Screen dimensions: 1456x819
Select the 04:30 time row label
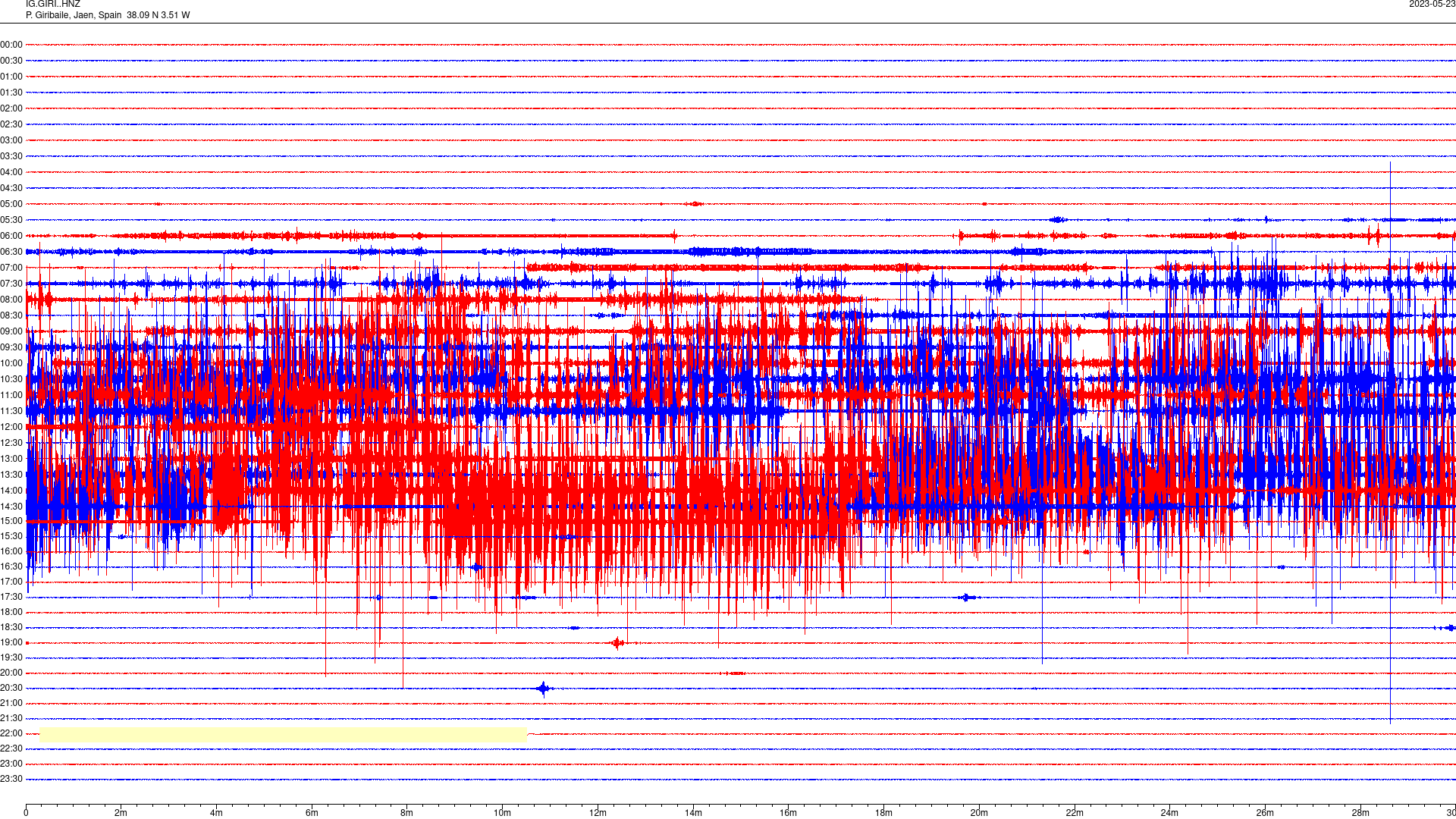pyautogui.click(x=11, y=188)
